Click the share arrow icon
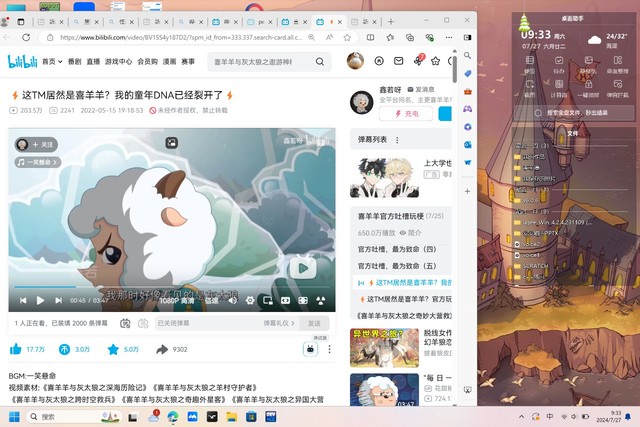The height and width of the screenshot is (427, 640). pyautogui.click(x=161, y=349)
